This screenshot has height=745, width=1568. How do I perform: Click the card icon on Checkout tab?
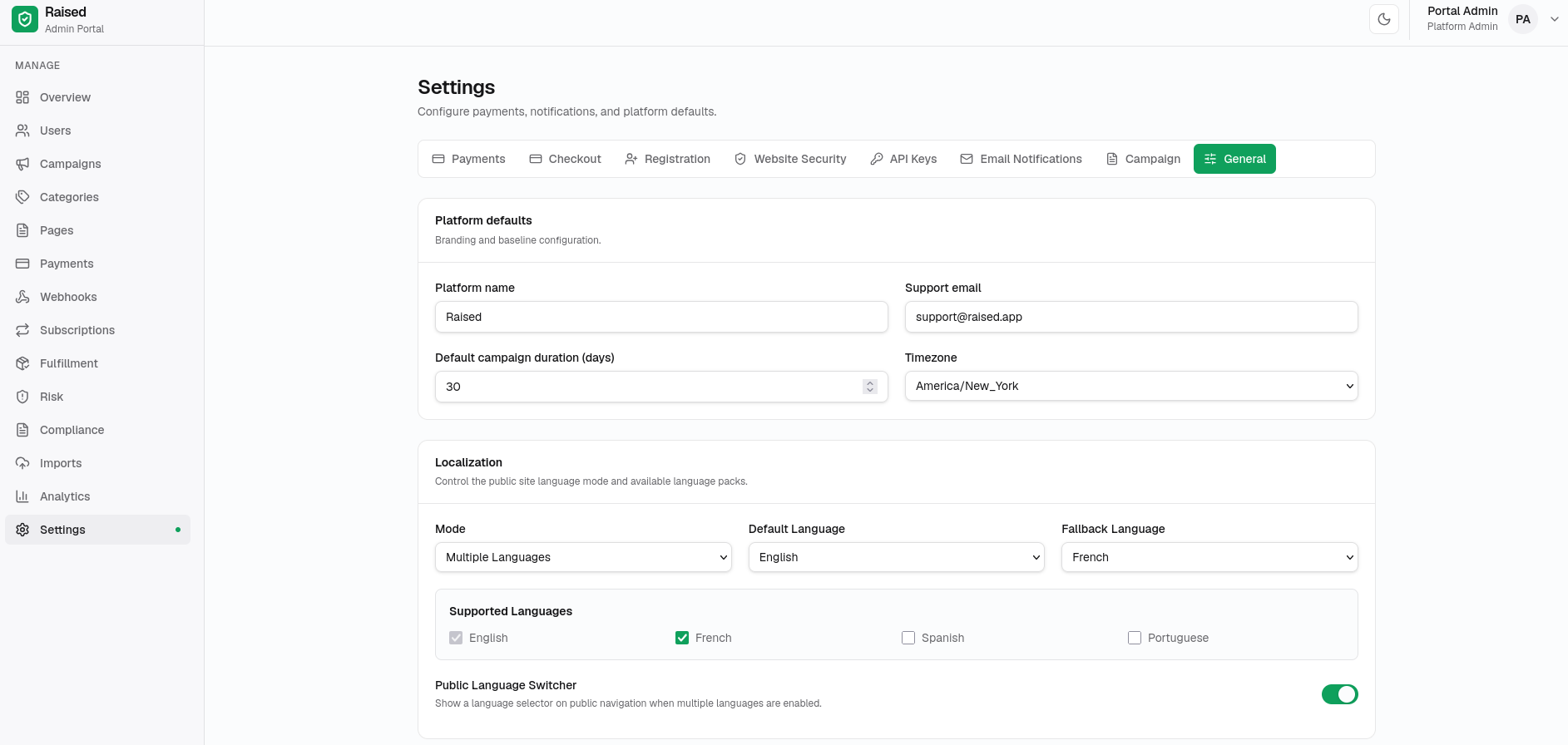pyautogui.click(x=536, y=159)
